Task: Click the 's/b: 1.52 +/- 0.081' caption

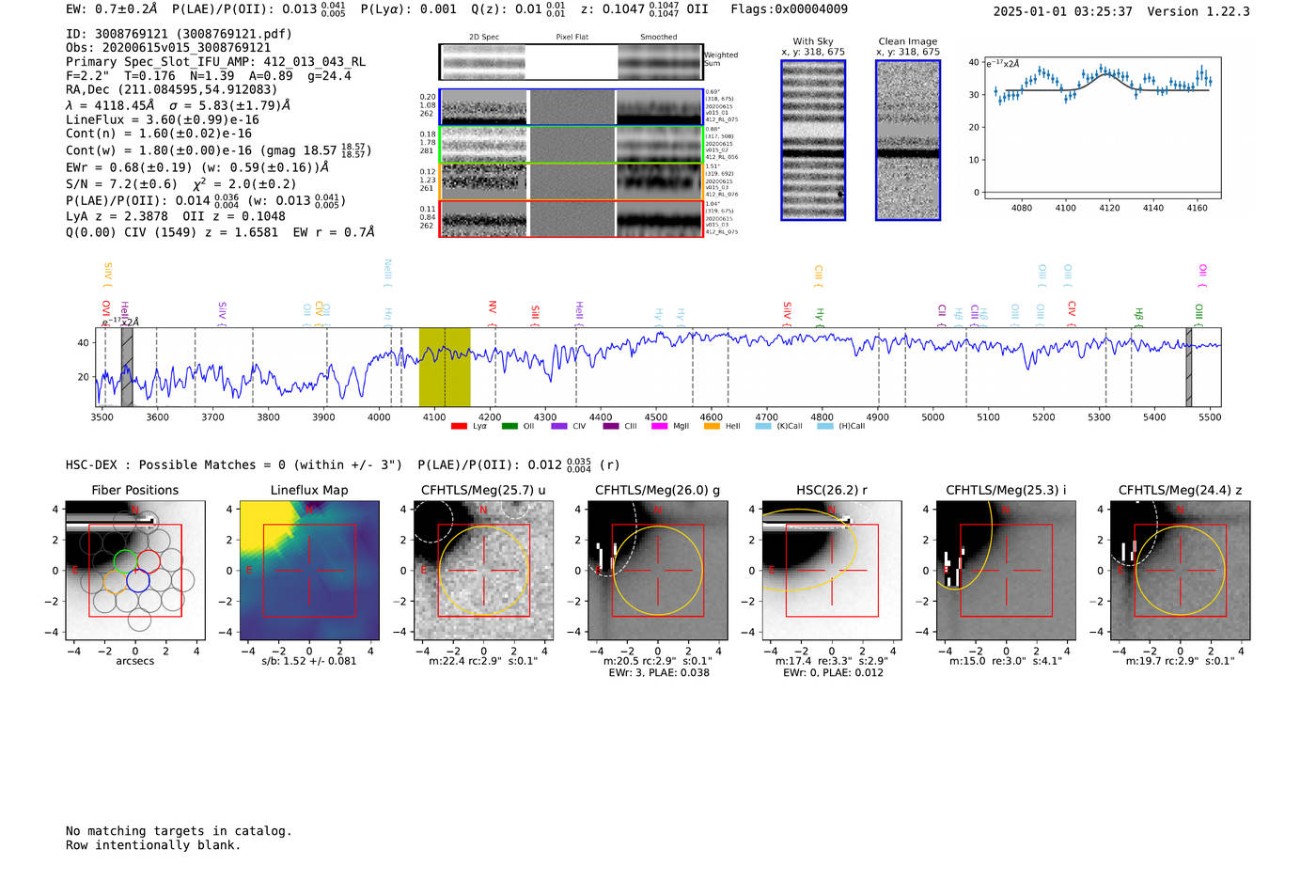Action: tap(309, 661)
